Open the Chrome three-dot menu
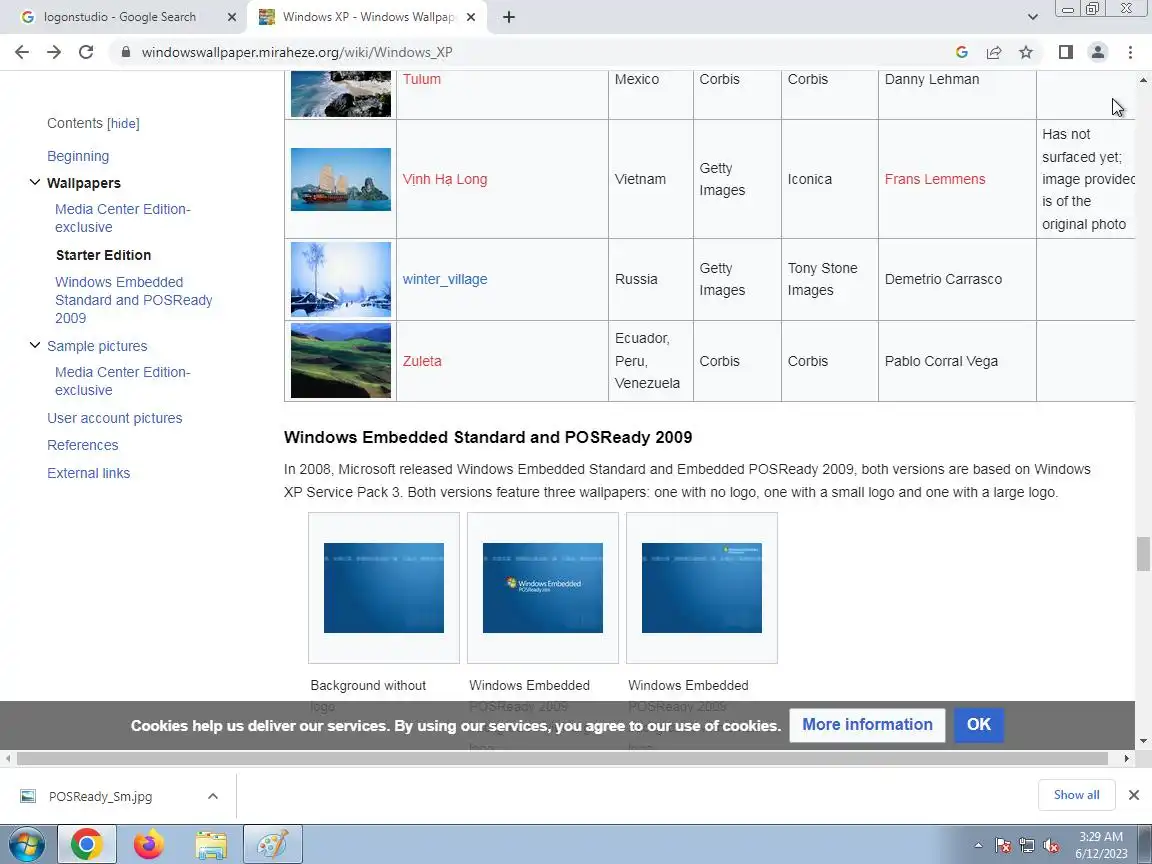The width and height of the screenshot is (1152, 864). [1130, 52]
